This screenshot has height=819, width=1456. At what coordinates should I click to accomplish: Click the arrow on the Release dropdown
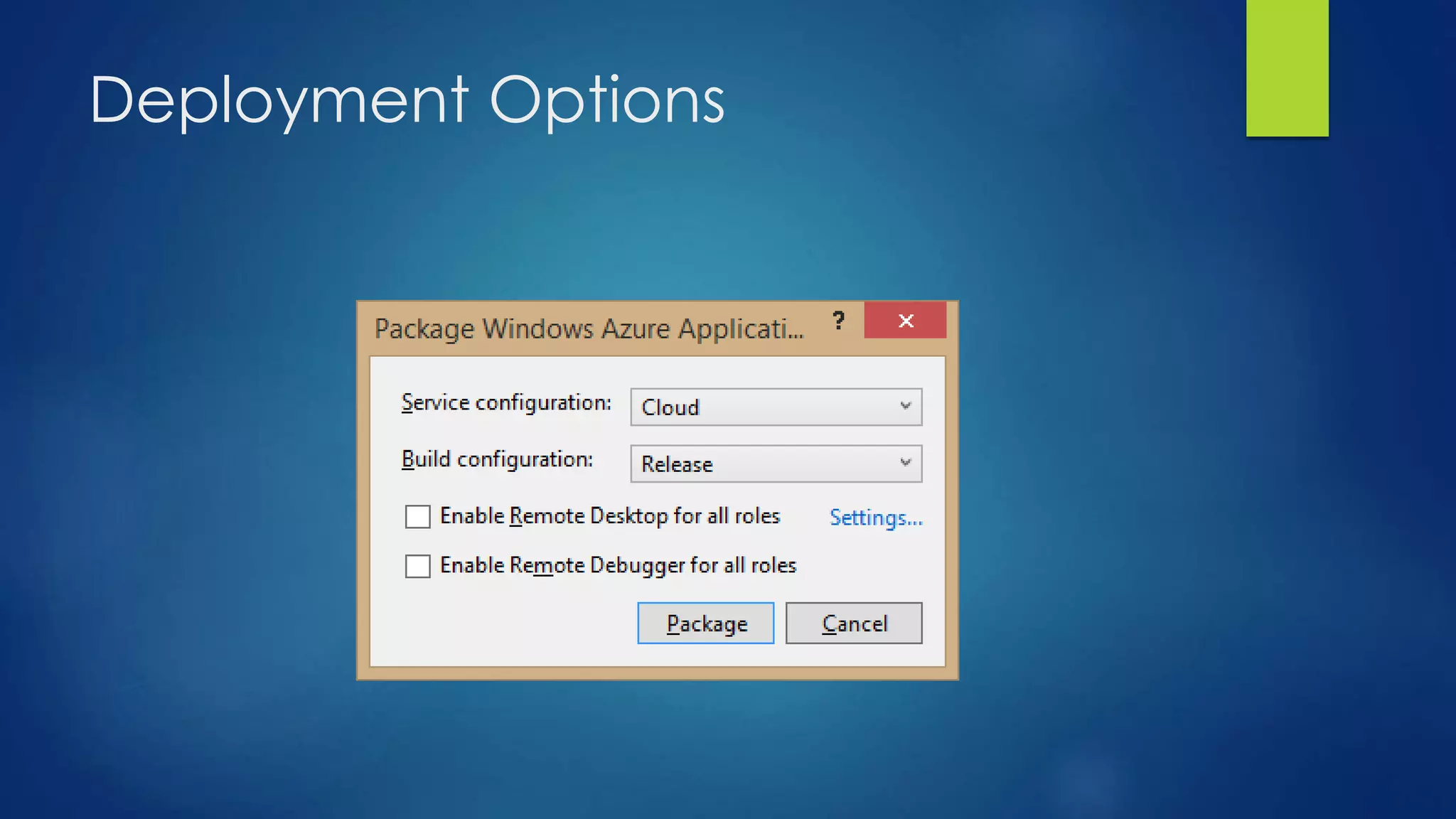pyautogui.click(x=905, y=463)
